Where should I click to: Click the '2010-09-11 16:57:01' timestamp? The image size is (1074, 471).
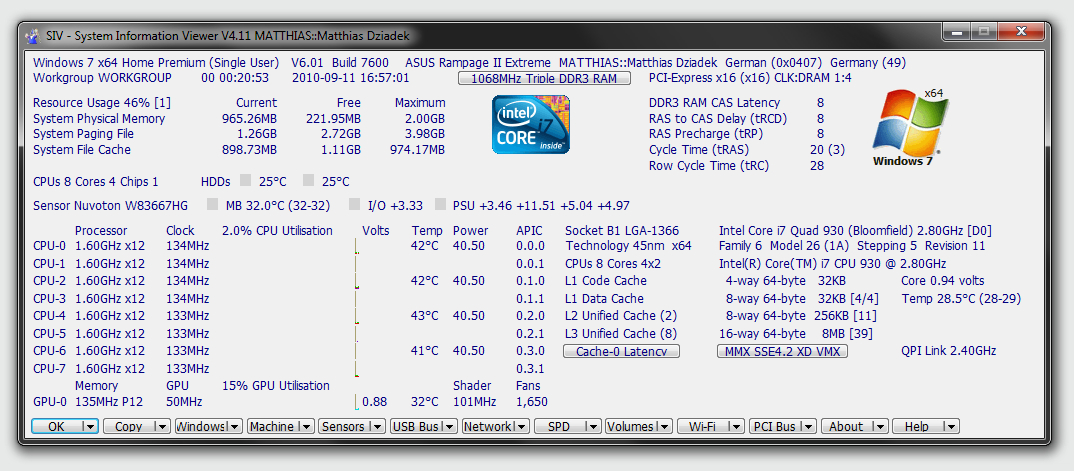[x=351, y=78]
